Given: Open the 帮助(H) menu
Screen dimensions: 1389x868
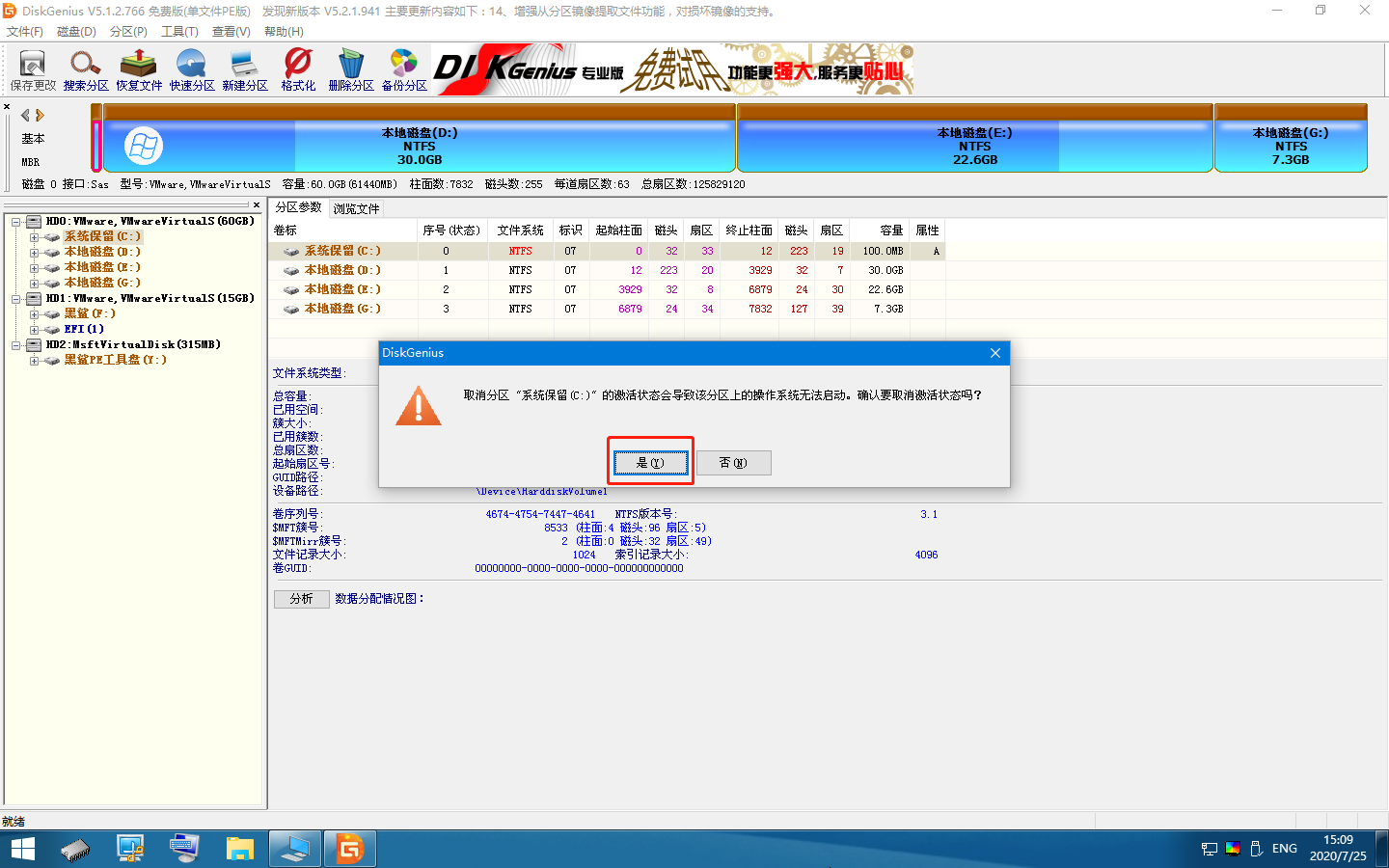Looking at the screenshot, I should 284,32.
